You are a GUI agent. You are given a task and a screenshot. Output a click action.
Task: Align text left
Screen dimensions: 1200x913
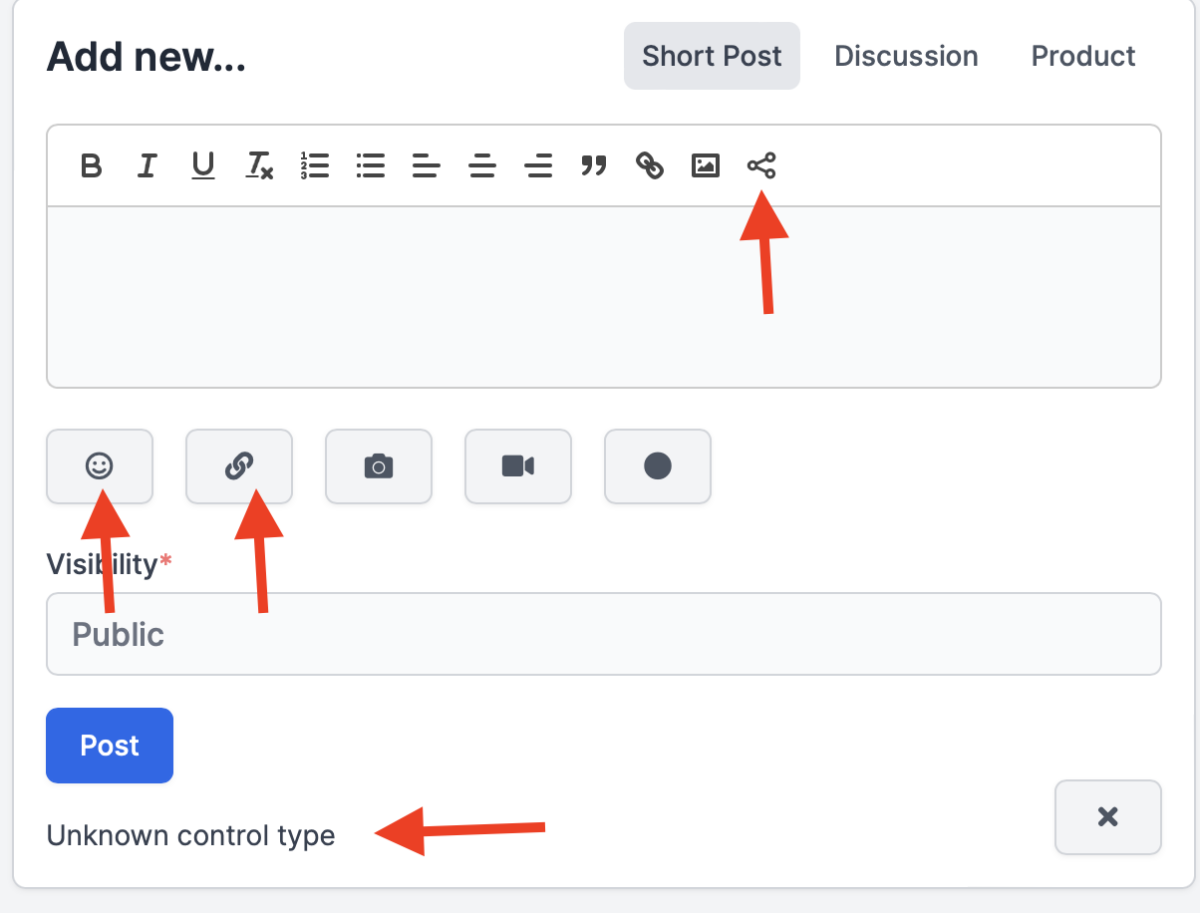coord(427,166)
